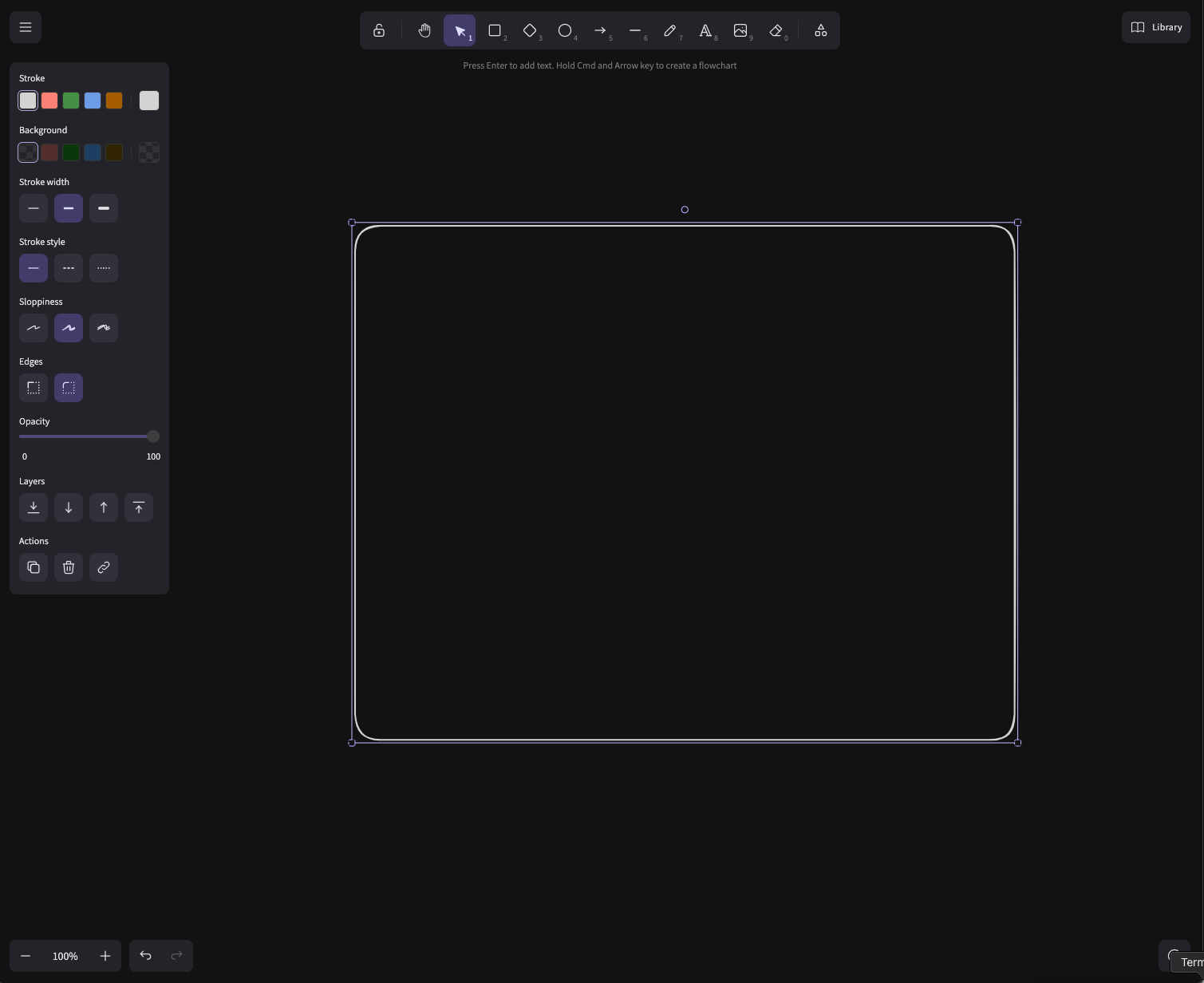Viewport: 1204px width, 983px height.
Task: Pick the red stroke color
Action: coord(49,100)
